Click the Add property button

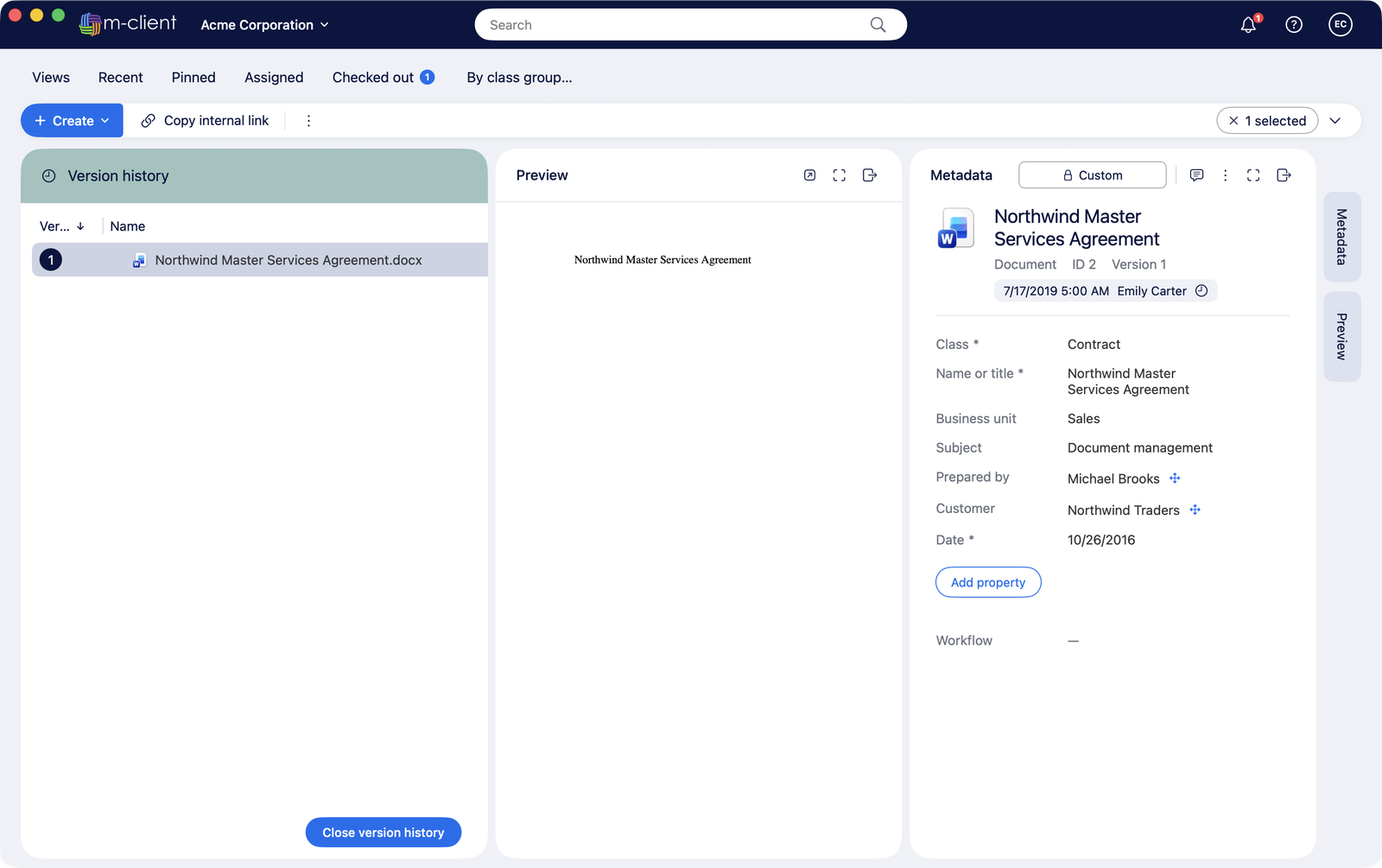tap(988, 582)
